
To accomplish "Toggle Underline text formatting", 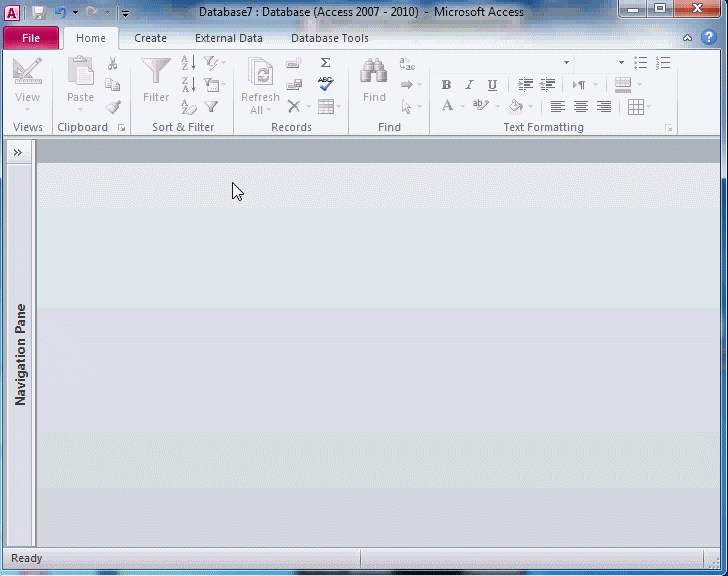I will (492, 85).
